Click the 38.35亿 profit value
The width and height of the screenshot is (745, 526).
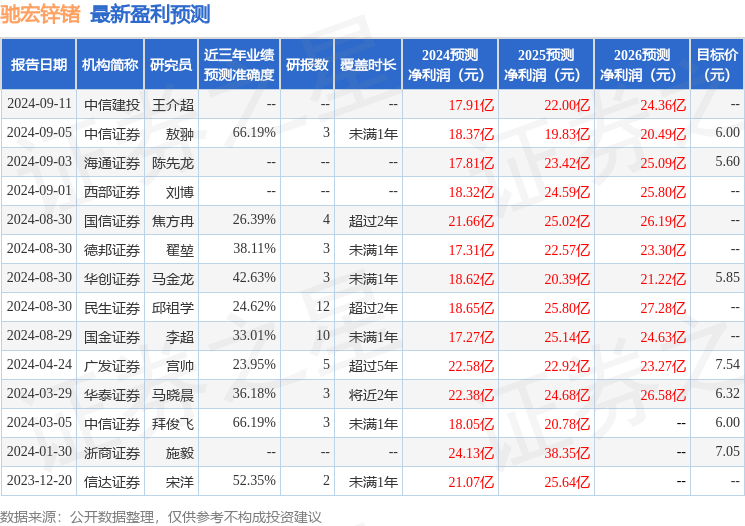[x=567, y=453]
